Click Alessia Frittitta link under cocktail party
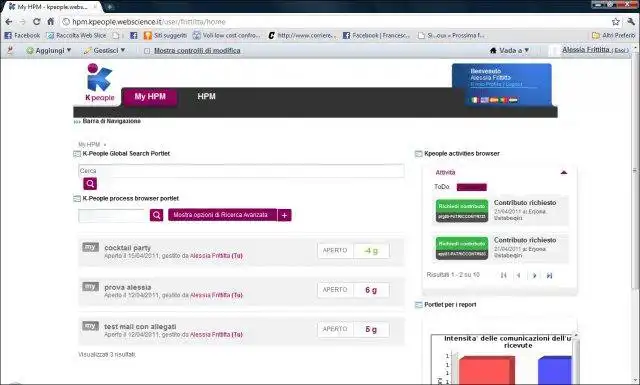 point(216,256)
